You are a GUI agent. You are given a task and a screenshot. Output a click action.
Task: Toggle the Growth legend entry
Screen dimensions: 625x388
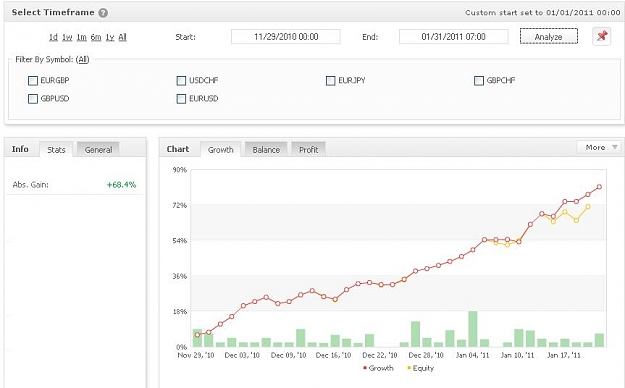pyautogui.click(x=378, y=368)
